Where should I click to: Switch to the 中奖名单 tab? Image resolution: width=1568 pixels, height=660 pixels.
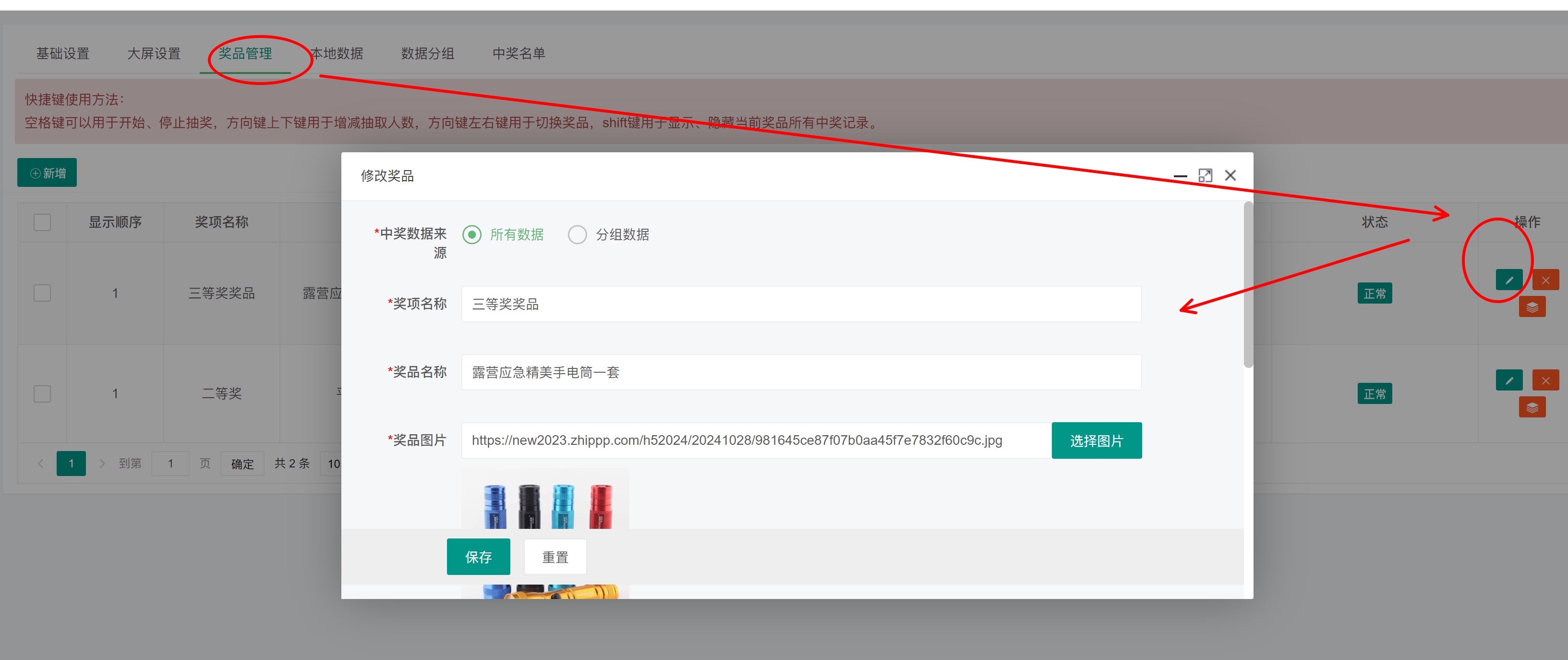(518, 54)
